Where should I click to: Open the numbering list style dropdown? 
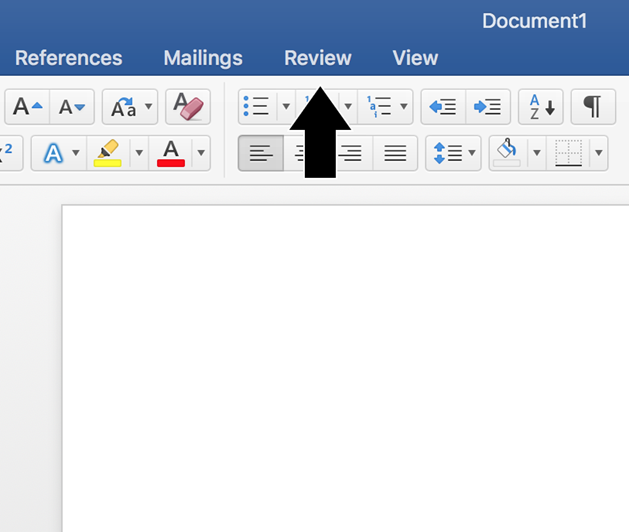[x=348, y=107]
